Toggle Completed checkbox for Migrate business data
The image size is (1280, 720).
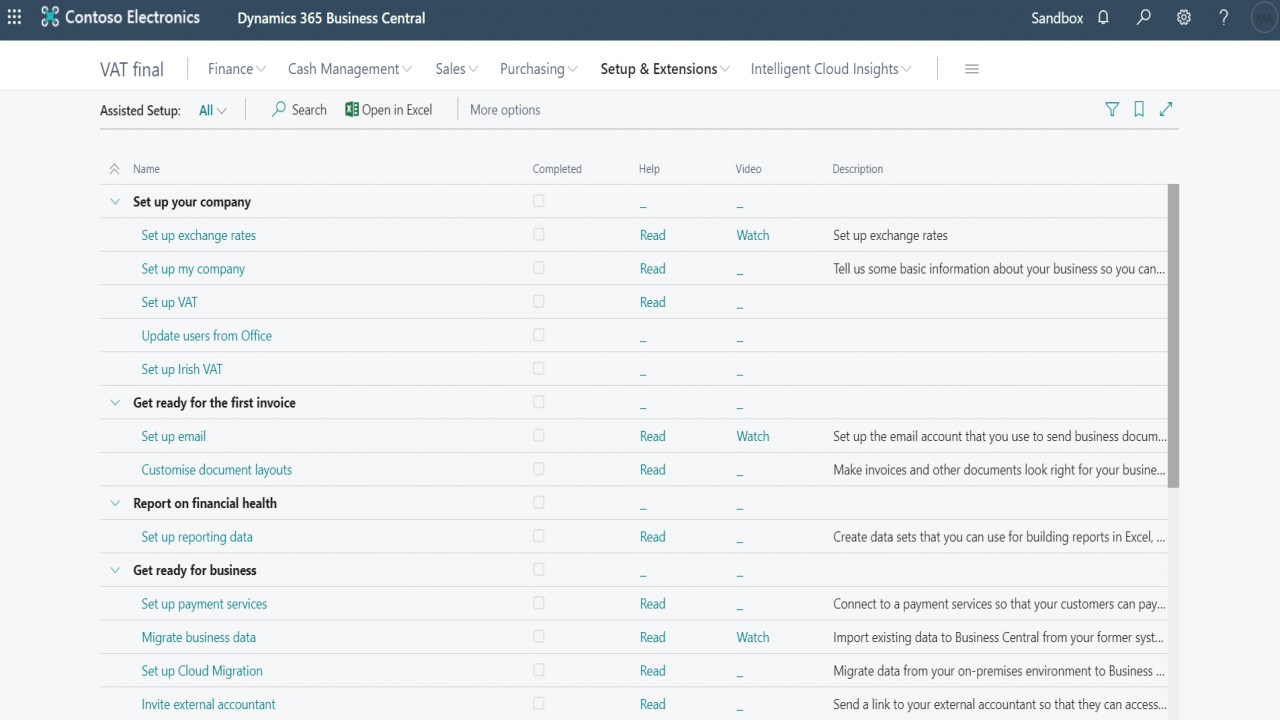point(539,636)
